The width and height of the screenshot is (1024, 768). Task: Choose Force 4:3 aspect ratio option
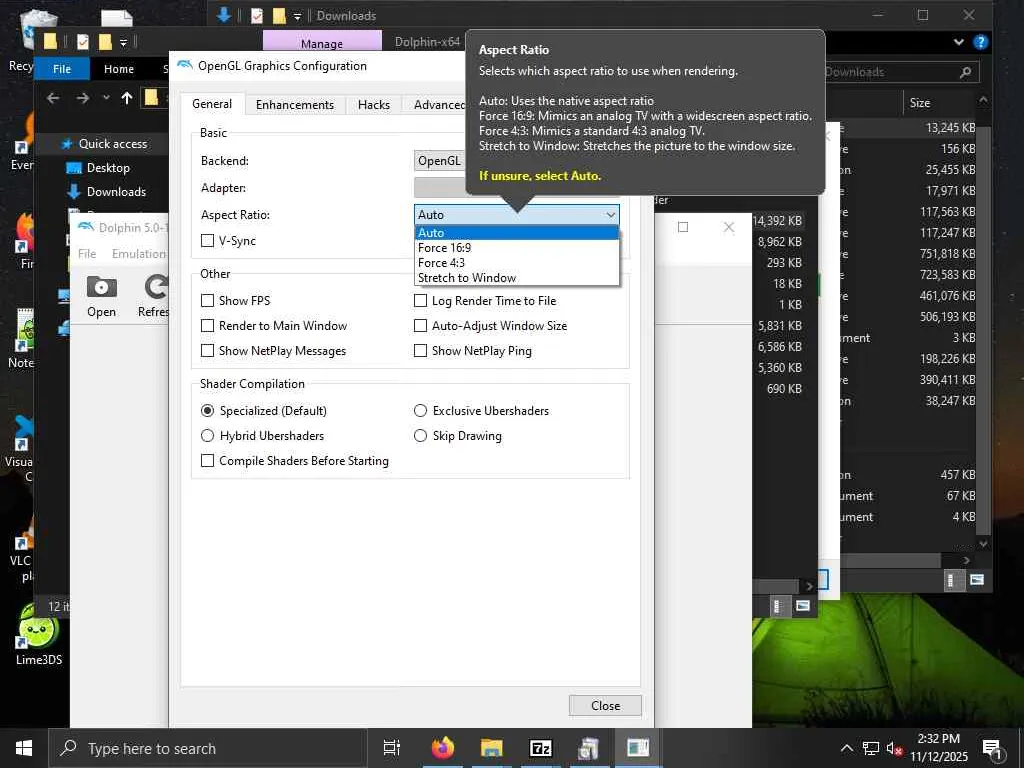pyautogui.click(x=517, y=263)
